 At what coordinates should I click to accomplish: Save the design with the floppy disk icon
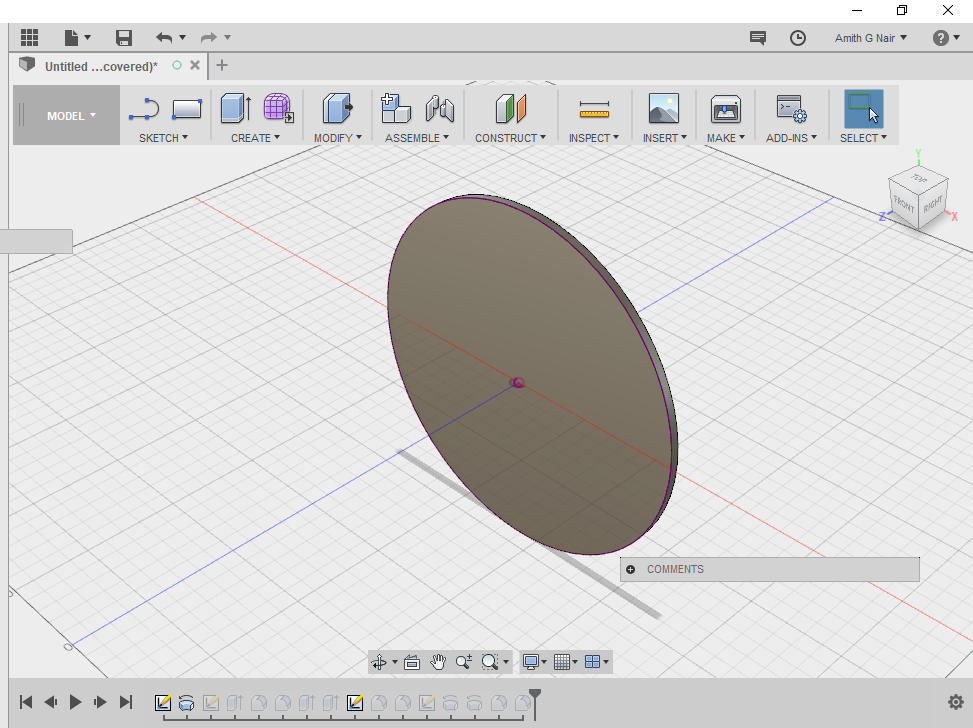124,38
